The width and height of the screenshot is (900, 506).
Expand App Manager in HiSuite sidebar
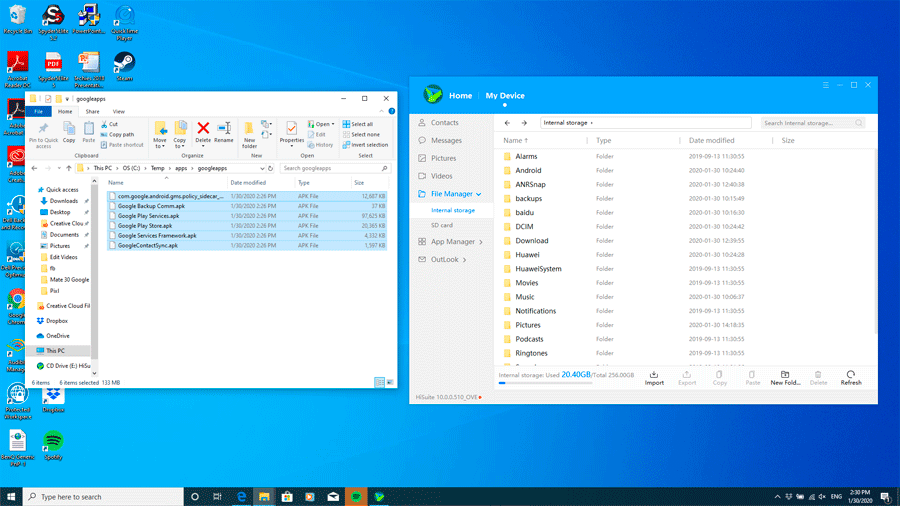point(480,242)
